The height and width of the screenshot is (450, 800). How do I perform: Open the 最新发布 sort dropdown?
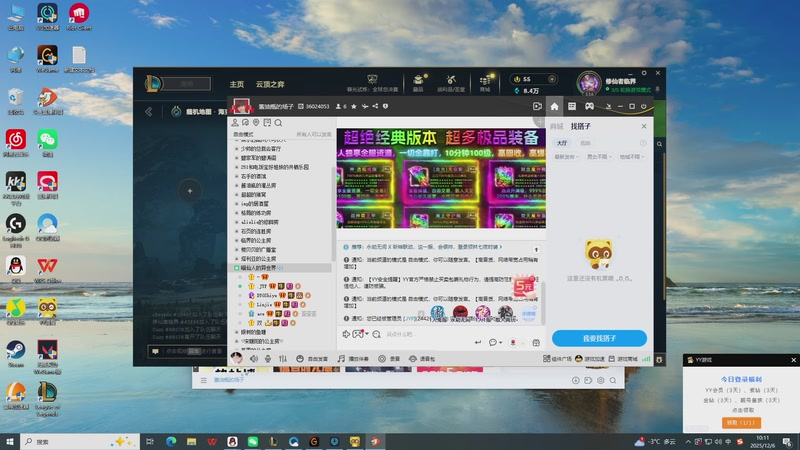click(566, 157)
